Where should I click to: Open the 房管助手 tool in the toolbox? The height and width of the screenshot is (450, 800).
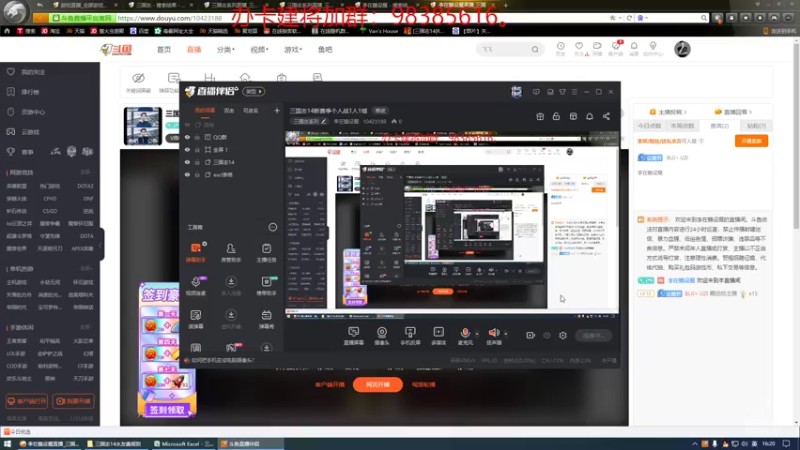[x=231, y=252]
